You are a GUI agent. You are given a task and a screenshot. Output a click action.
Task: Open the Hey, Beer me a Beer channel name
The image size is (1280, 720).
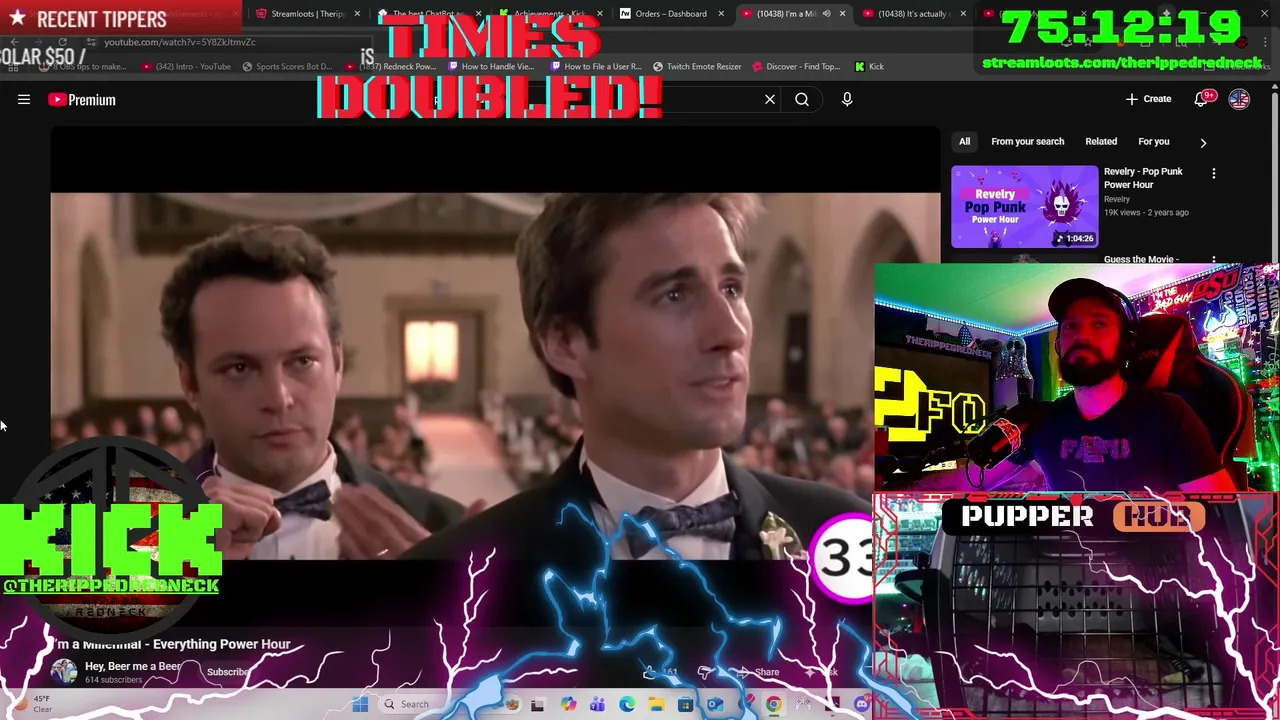(133, 667)
